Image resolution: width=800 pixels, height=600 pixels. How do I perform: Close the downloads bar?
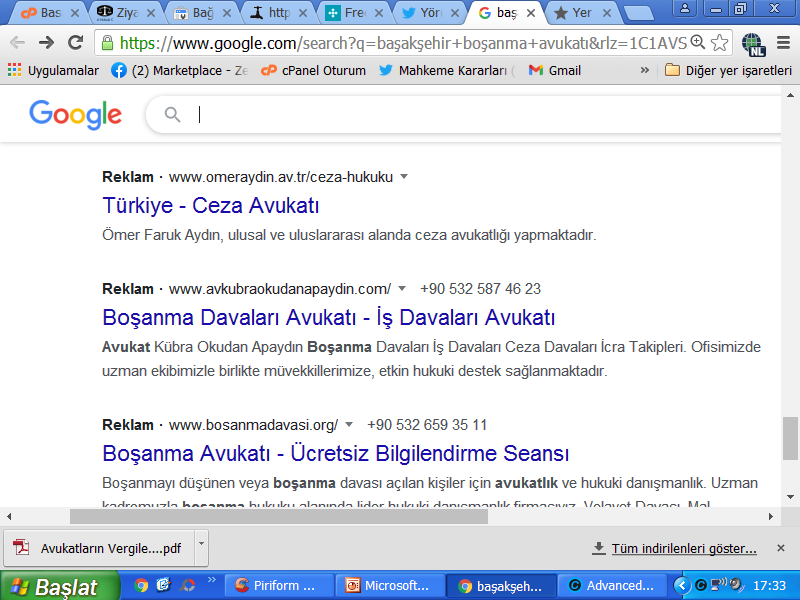pyautogui.click(x=781, y=548)
